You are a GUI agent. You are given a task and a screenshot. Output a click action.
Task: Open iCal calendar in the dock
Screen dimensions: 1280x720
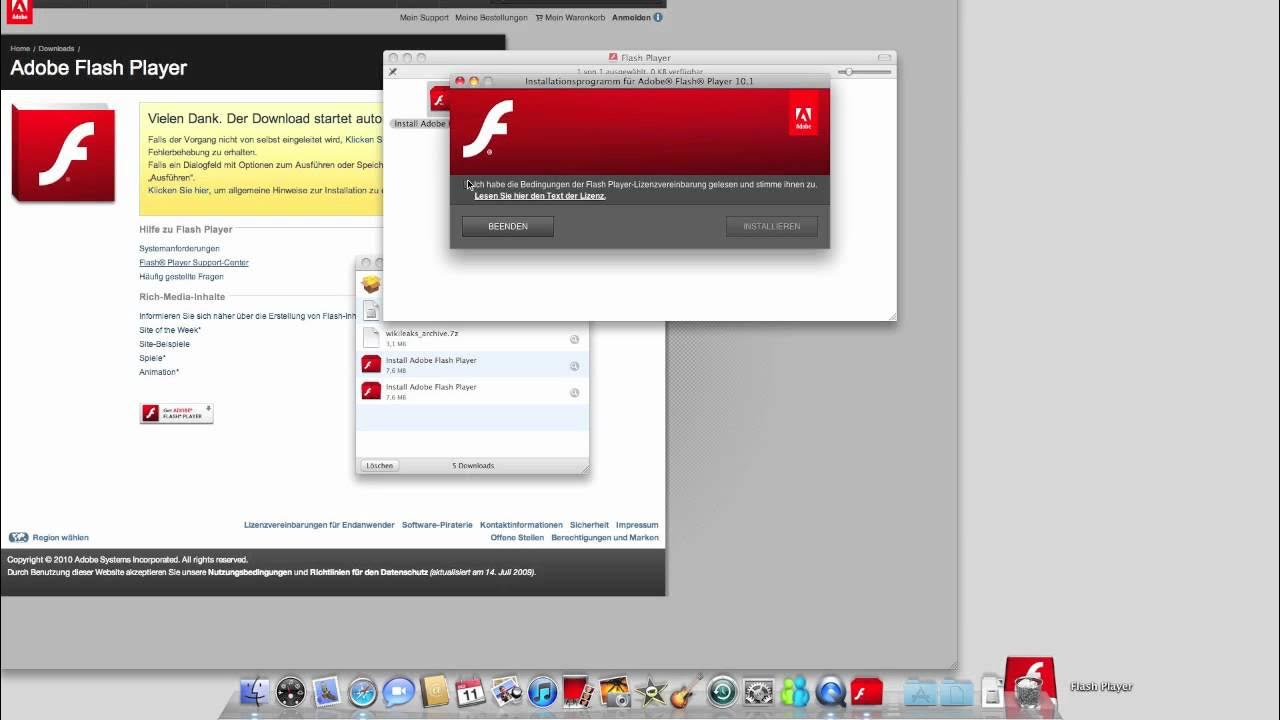[x=470, y=692]
